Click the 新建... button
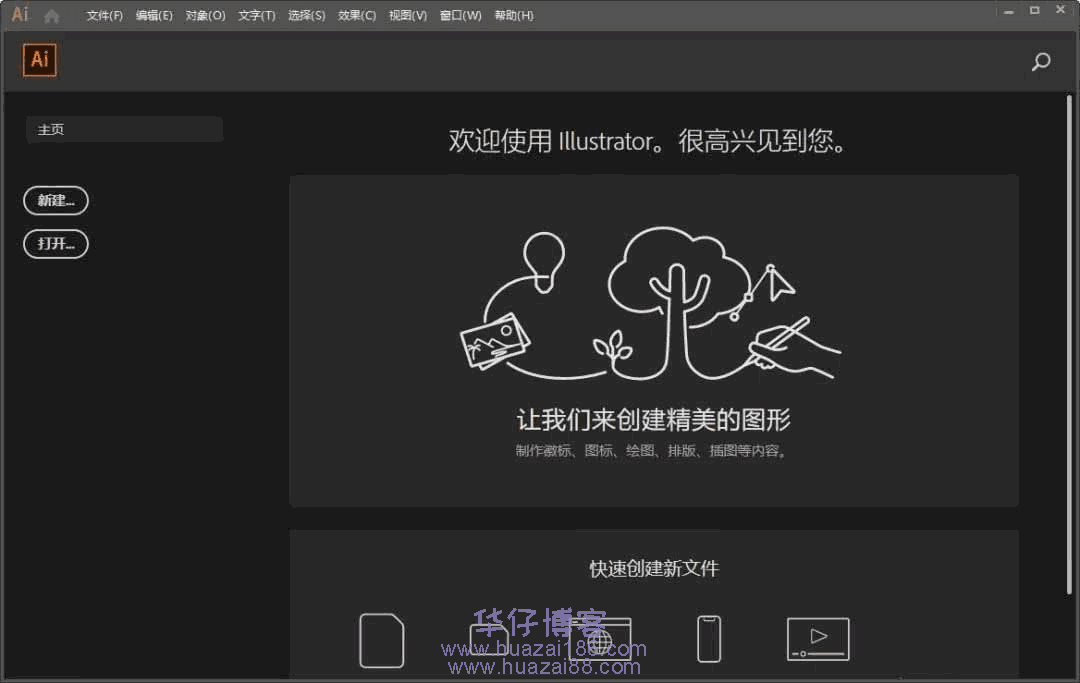This screenshot has width=1080, height=683. pyautogui.click(x=56, y=200)
